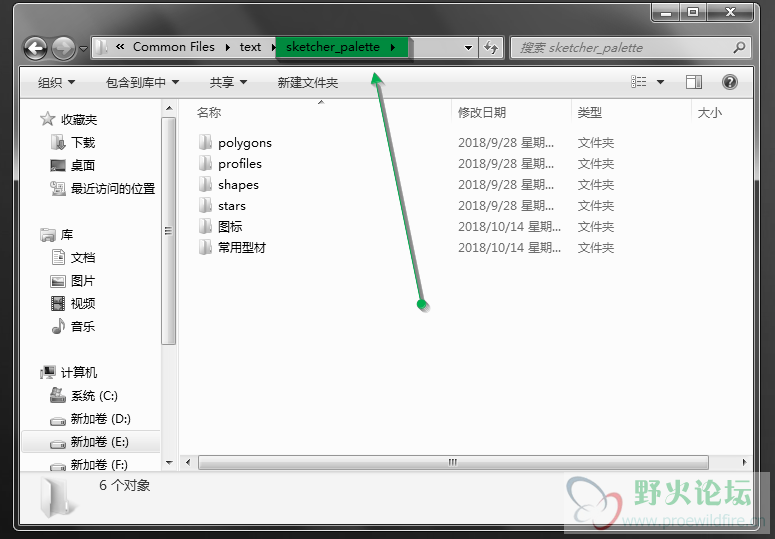Click the 计算机 computer icon
The image size is (775, 539).
pyautogui.click(x=48, y=372)
